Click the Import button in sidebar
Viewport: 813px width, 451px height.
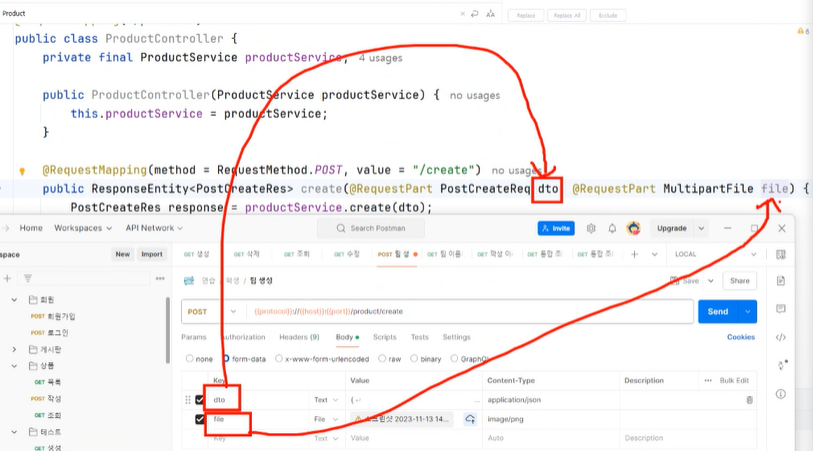[x=152, y=254]
